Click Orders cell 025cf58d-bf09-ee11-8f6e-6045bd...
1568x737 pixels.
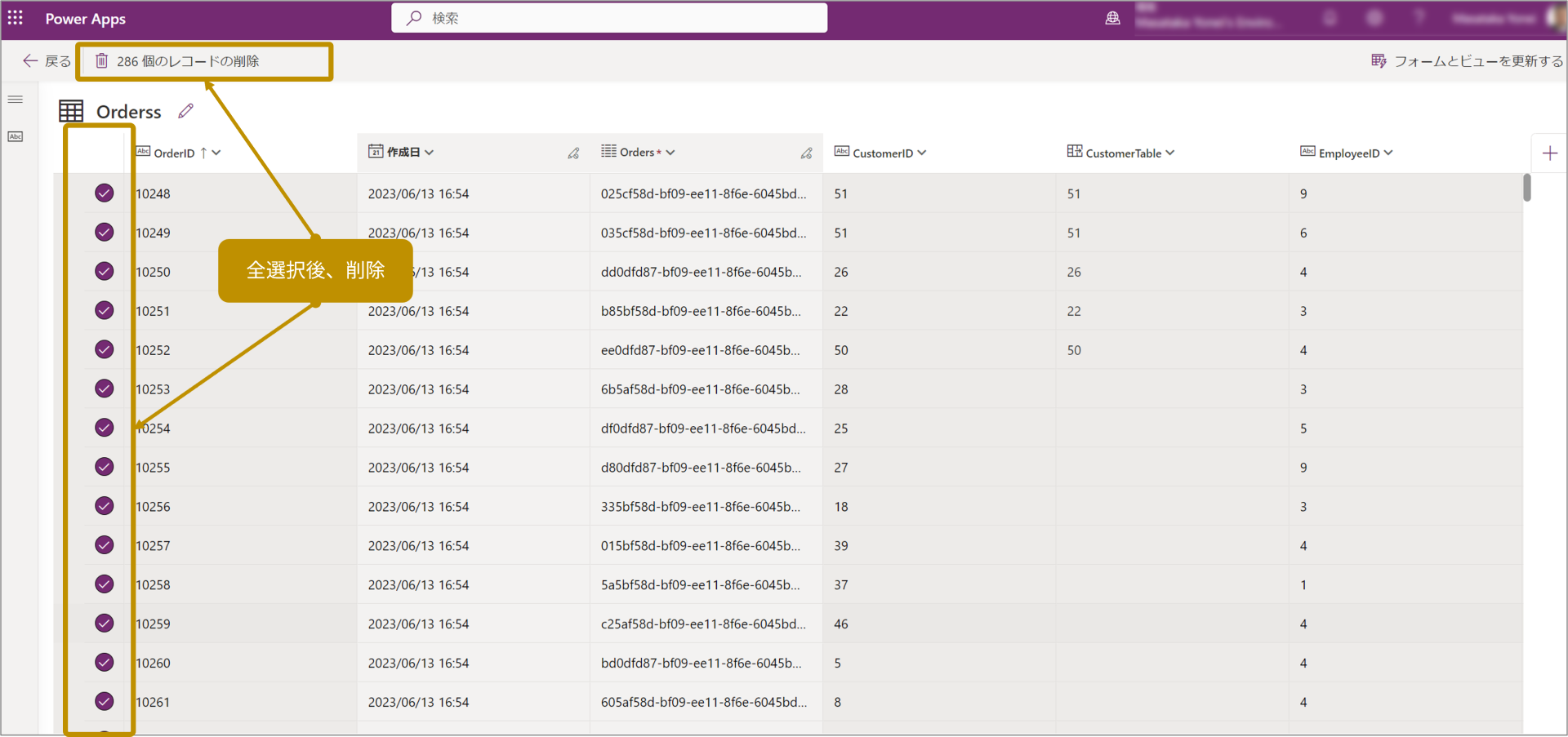(703, 193)
